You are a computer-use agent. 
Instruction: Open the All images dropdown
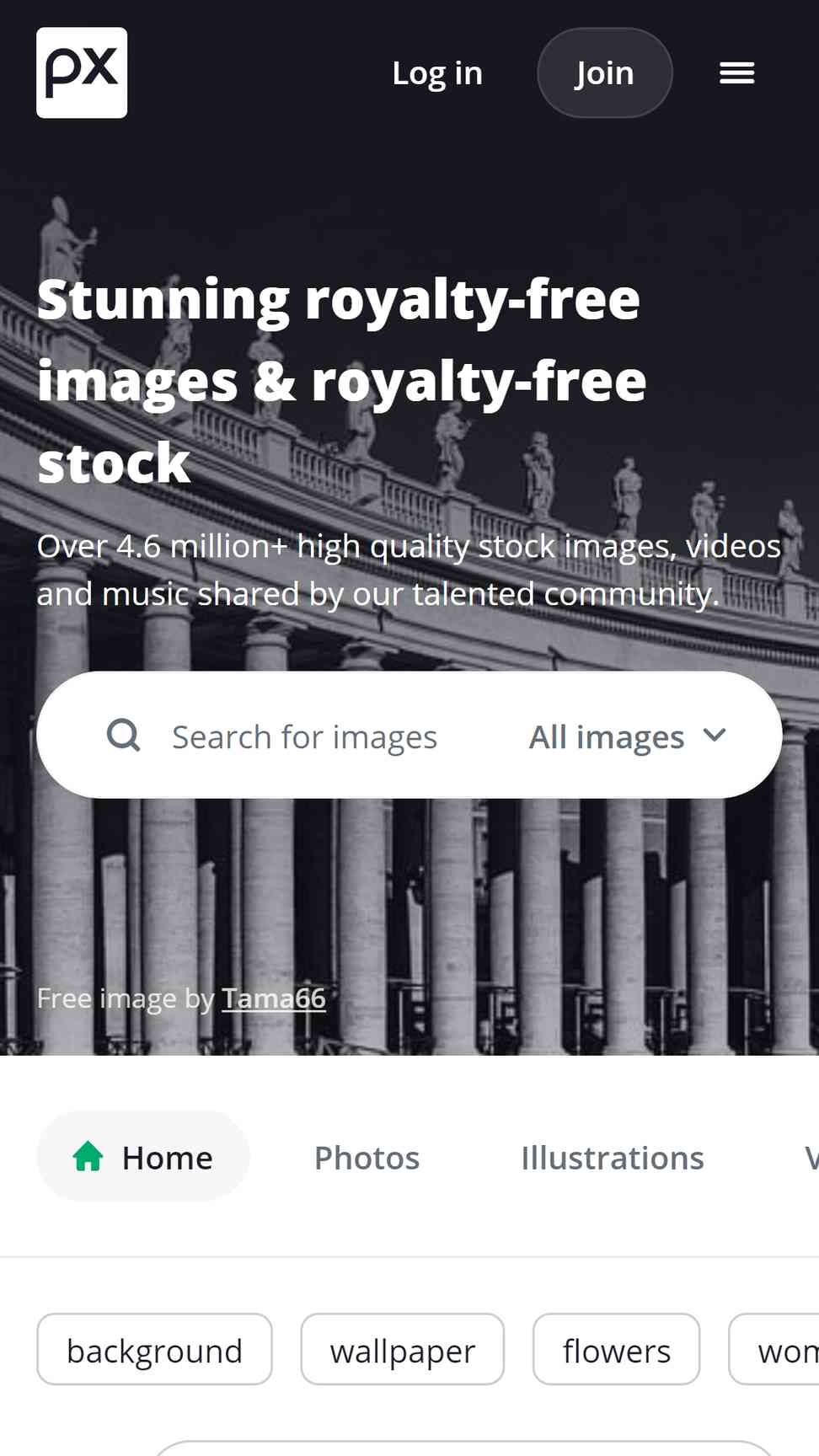pos(628,736)
